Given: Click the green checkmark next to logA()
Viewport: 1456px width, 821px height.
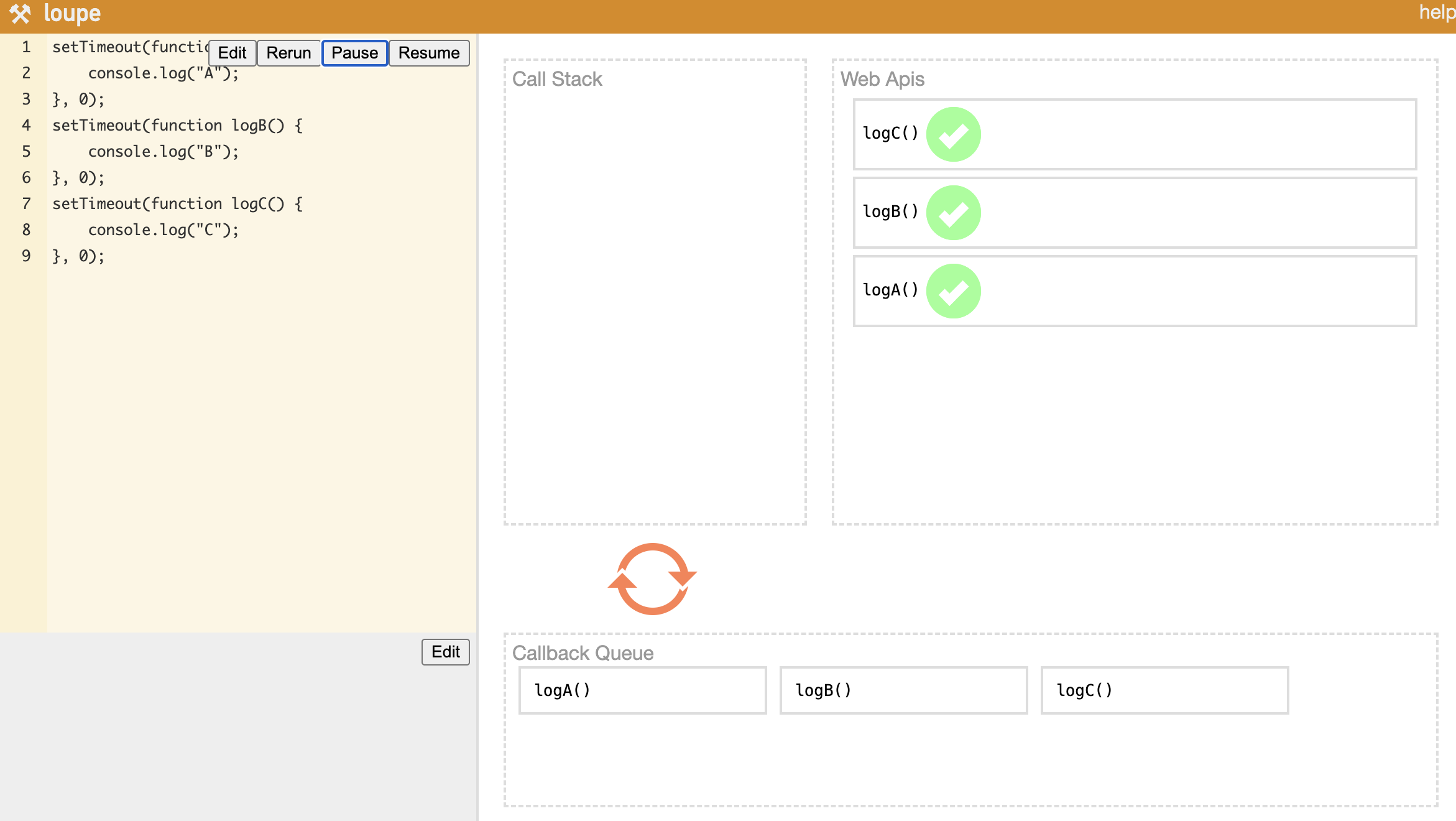Looking at the screenshot, I should coord(953,291).
